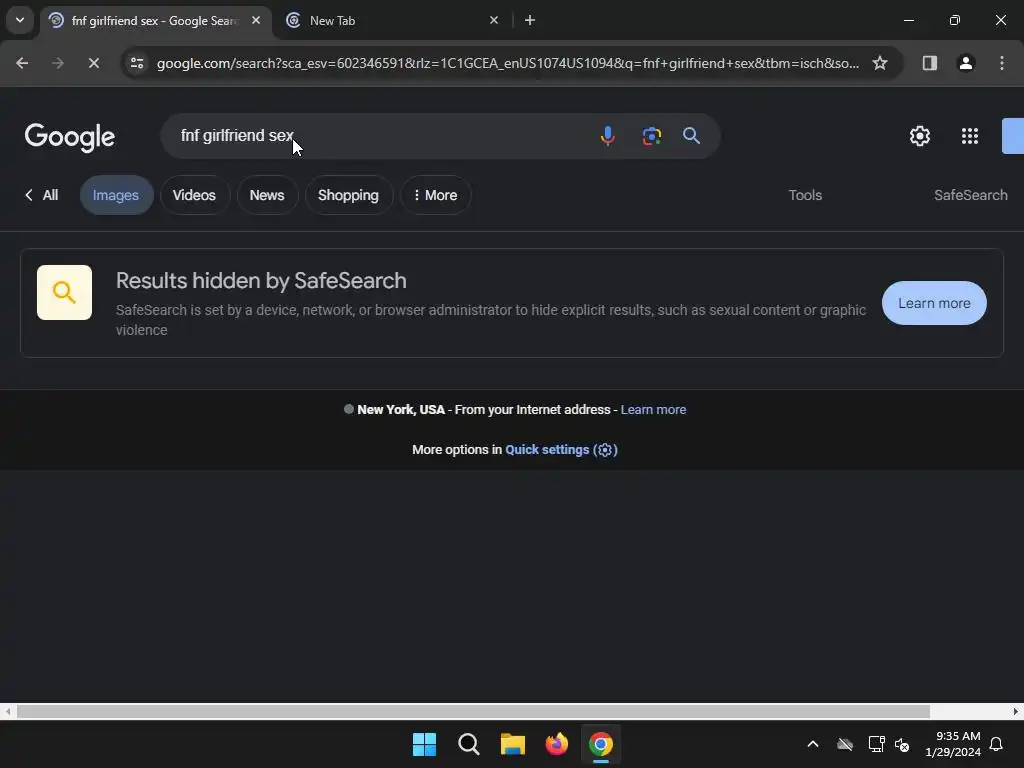
Task: Click the network status tray icon
Action: coord(876,744)
